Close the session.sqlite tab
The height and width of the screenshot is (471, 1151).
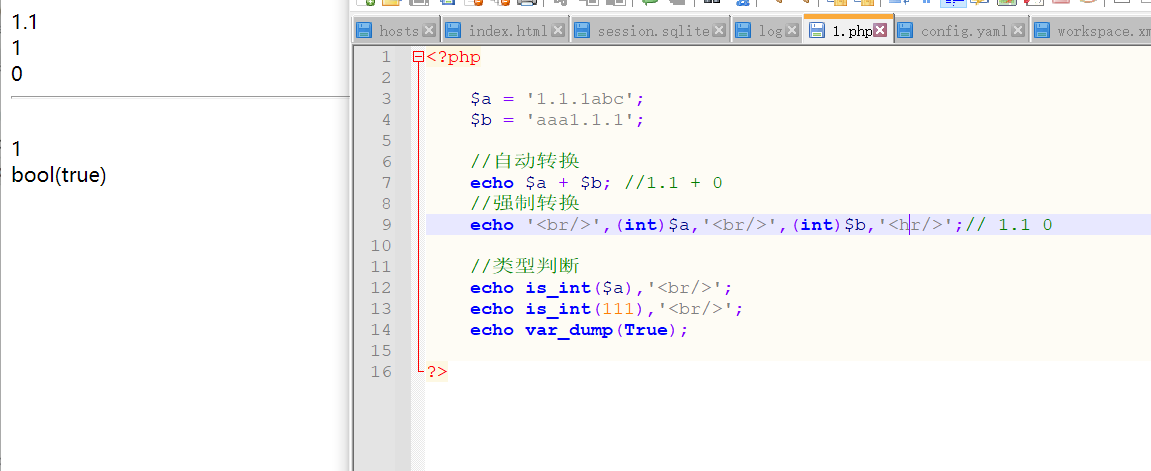point(719,31)
